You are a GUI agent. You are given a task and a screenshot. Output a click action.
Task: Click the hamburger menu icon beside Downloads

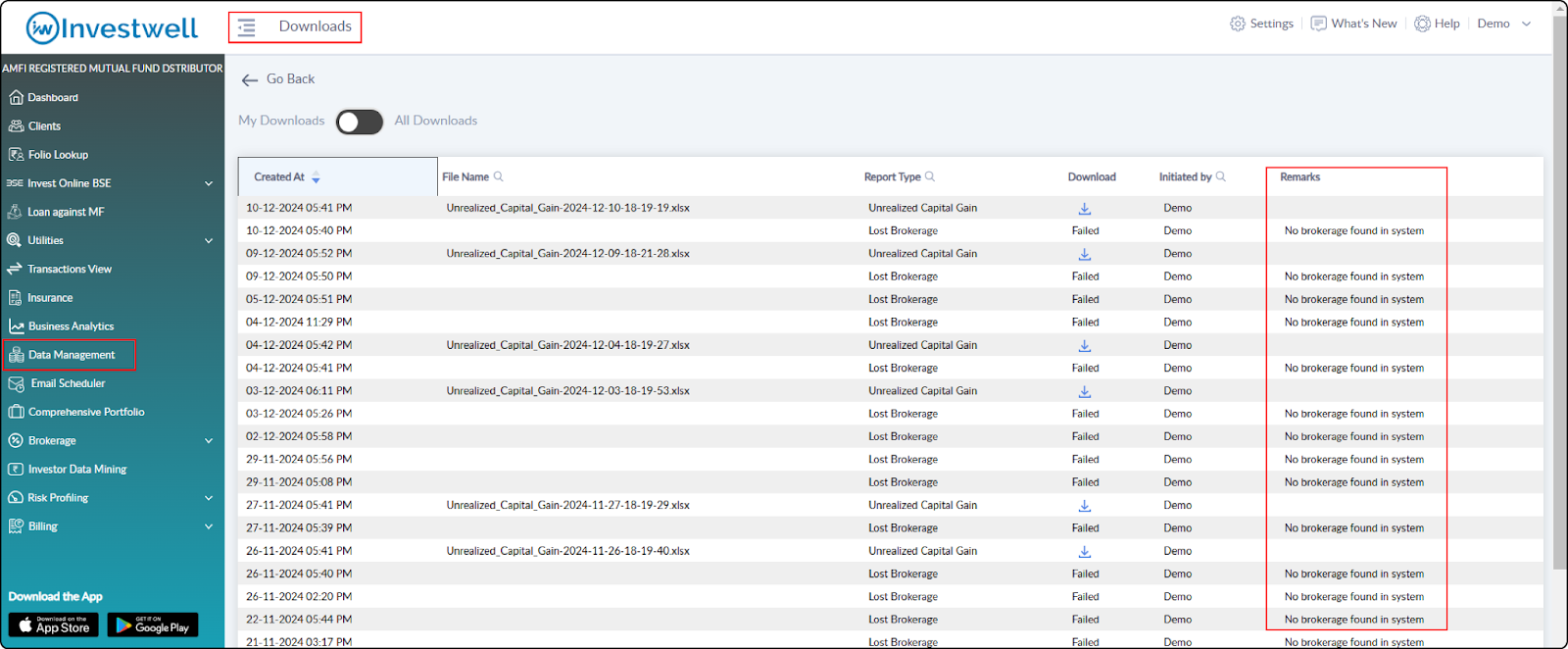[x=247, y=27]
